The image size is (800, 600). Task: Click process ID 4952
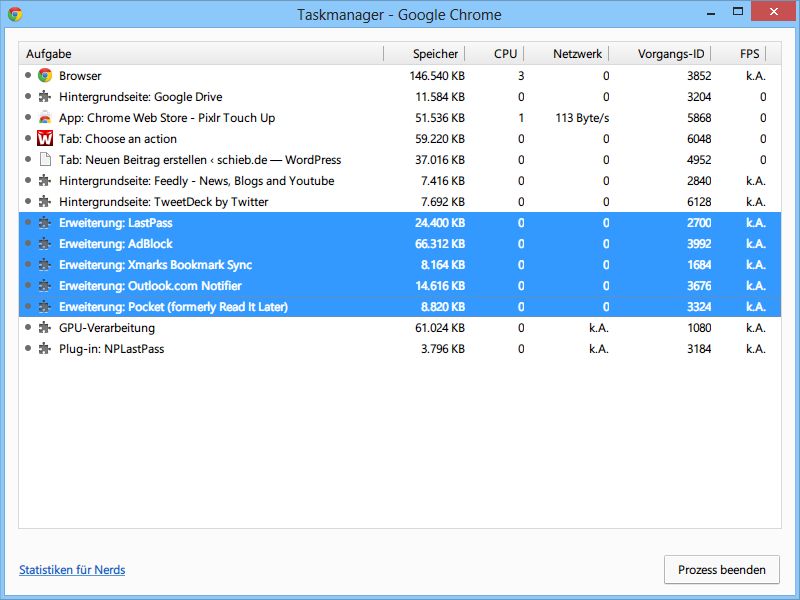(x=698, y=159)
